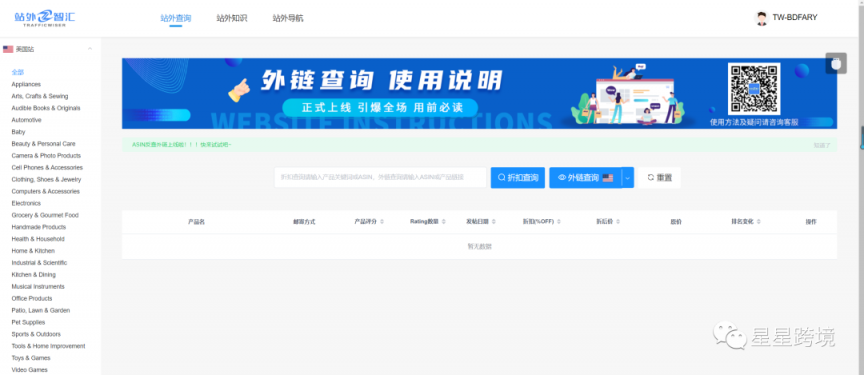Screen dimensions: 864x375
Task: Select Handmade Products category
Action: click(x=39, y=227)
